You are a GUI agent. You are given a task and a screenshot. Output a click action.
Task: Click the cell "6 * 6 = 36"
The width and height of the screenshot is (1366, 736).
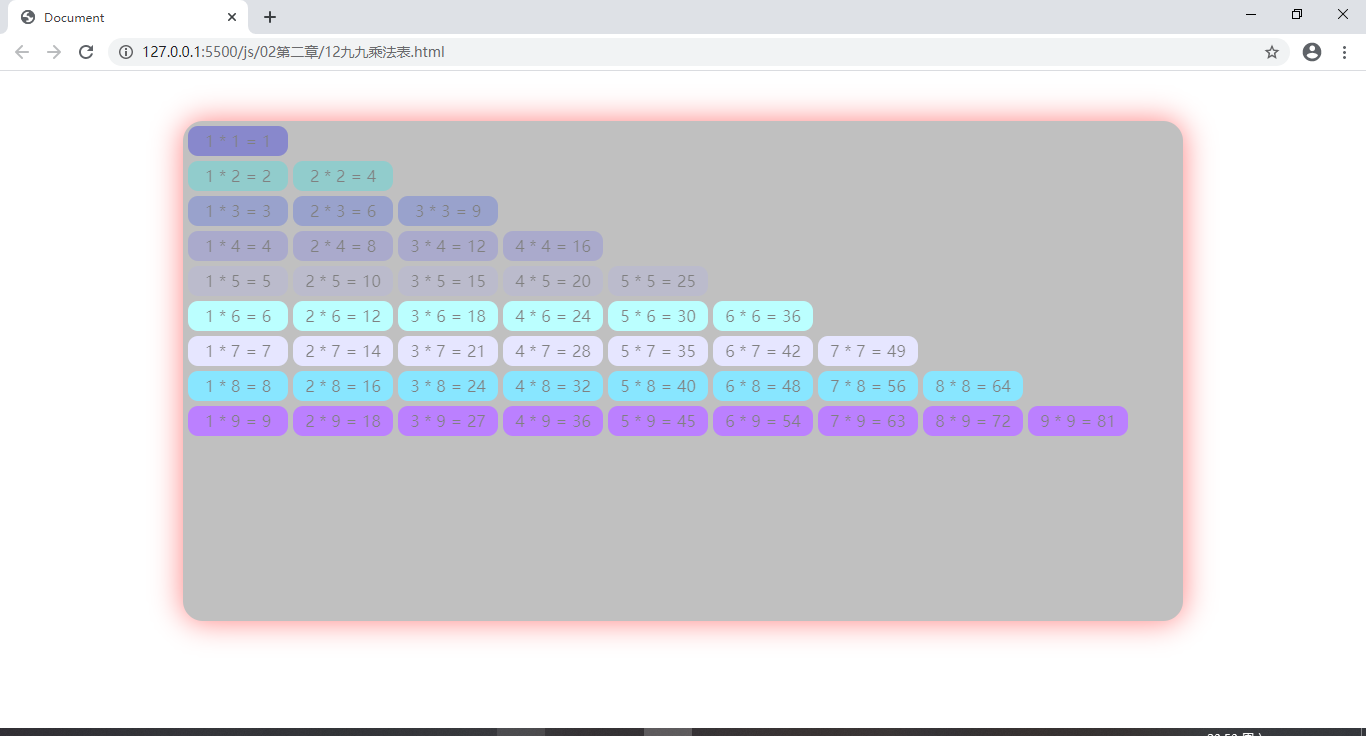coord(763,316)
